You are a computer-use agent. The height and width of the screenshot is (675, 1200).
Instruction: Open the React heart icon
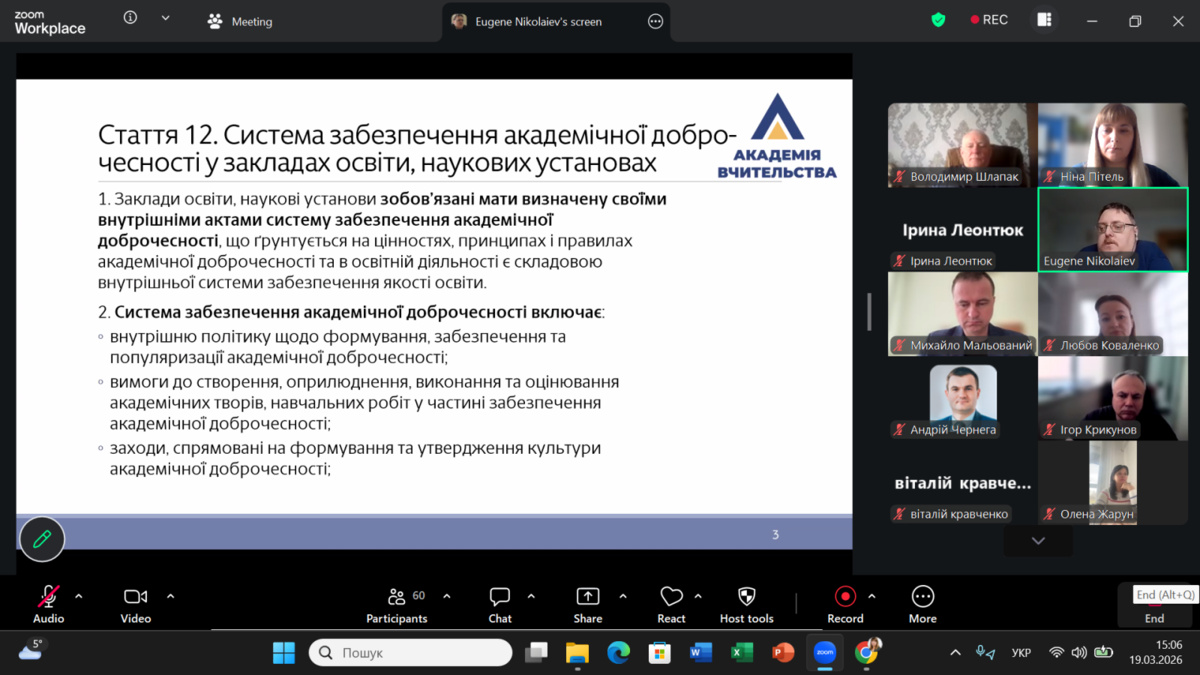pyautogui.click(x=671, y=597)
